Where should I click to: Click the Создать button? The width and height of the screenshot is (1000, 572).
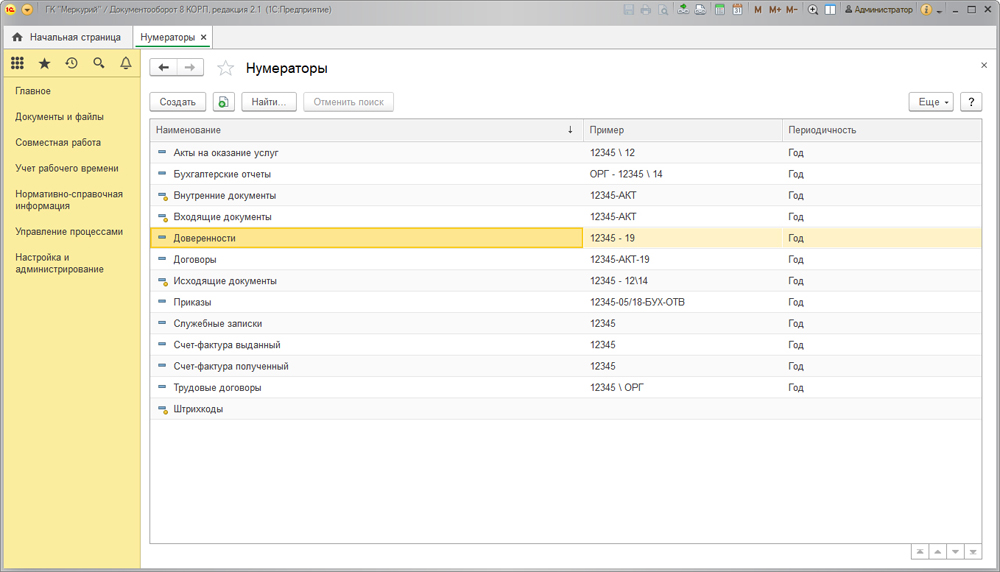click(178, 102)
